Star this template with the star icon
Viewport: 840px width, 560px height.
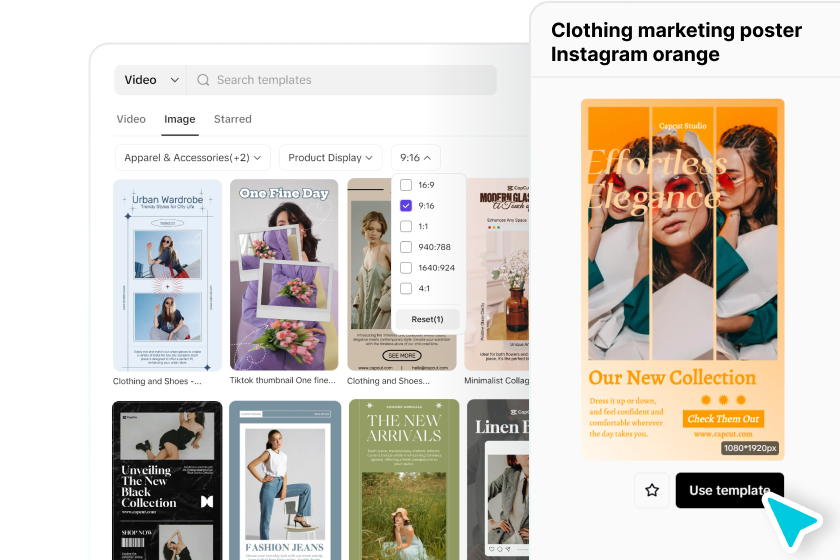point(652,490)
